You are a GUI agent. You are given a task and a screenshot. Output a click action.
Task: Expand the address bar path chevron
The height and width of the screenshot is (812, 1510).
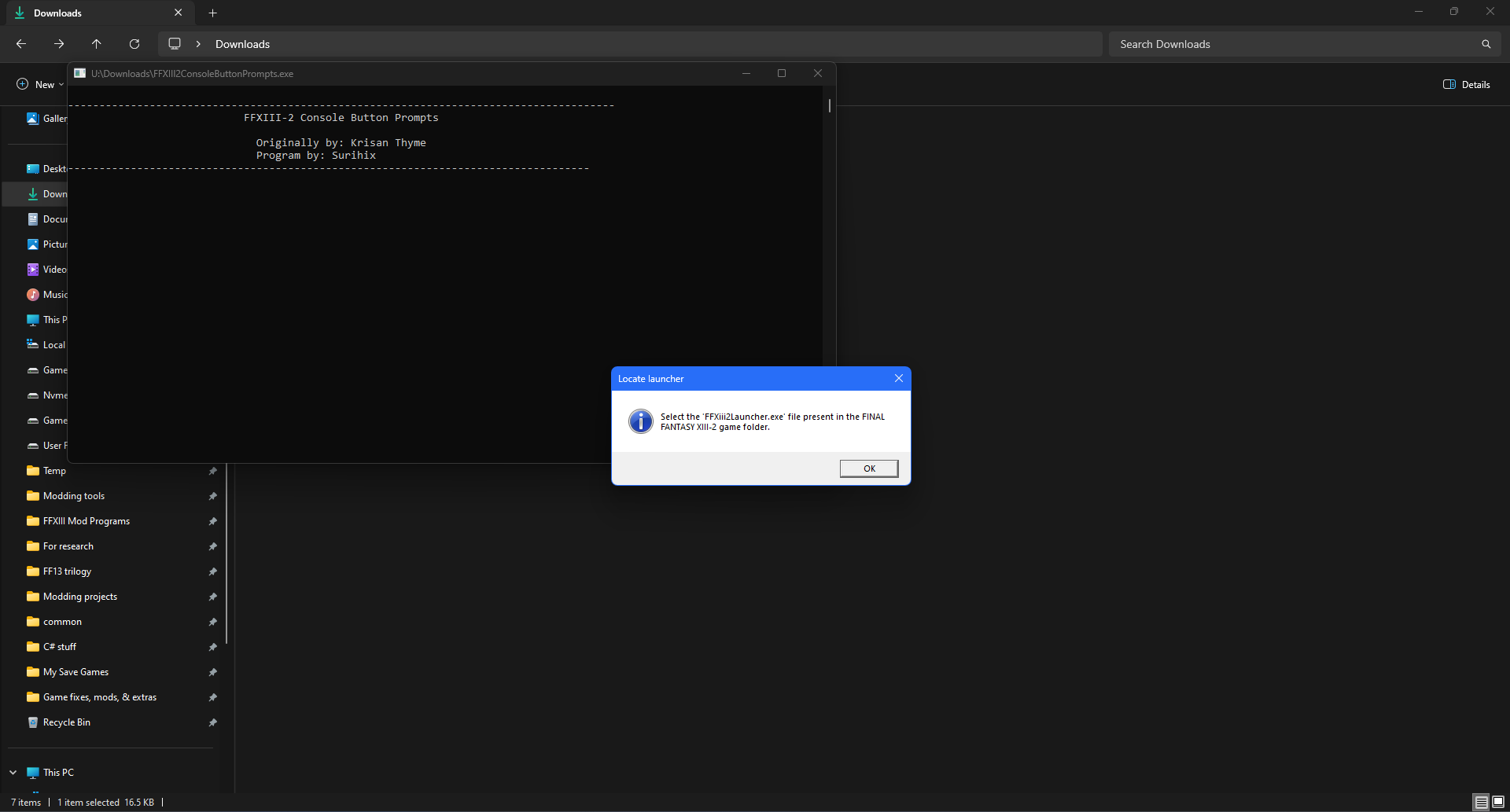pyautogui.click(x=198, y=44)
